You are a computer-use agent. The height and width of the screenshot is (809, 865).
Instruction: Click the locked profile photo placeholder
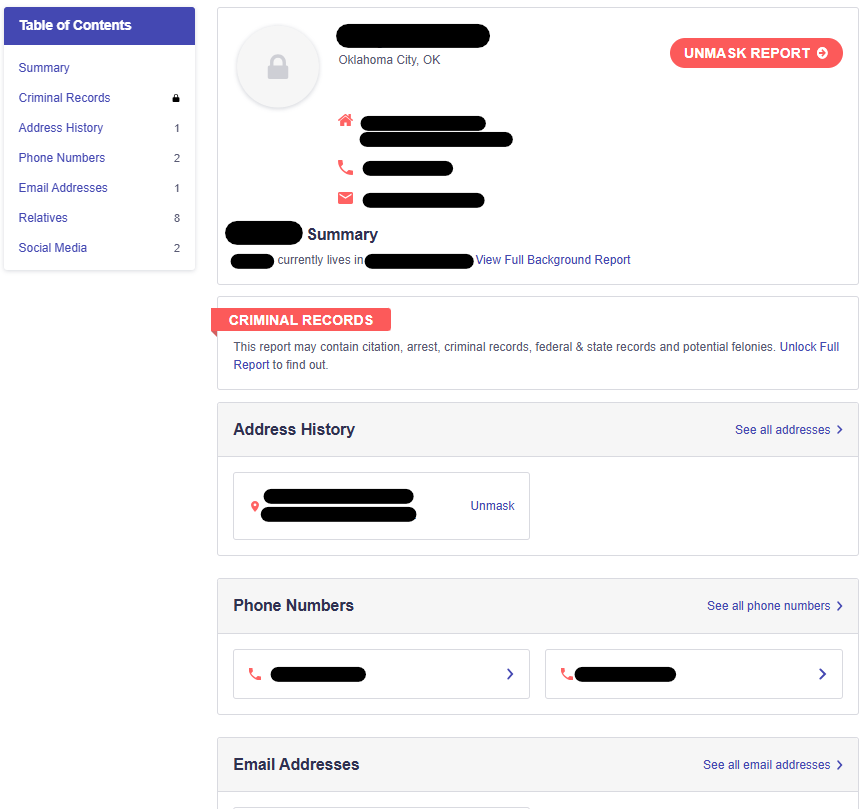coord(278,67)
